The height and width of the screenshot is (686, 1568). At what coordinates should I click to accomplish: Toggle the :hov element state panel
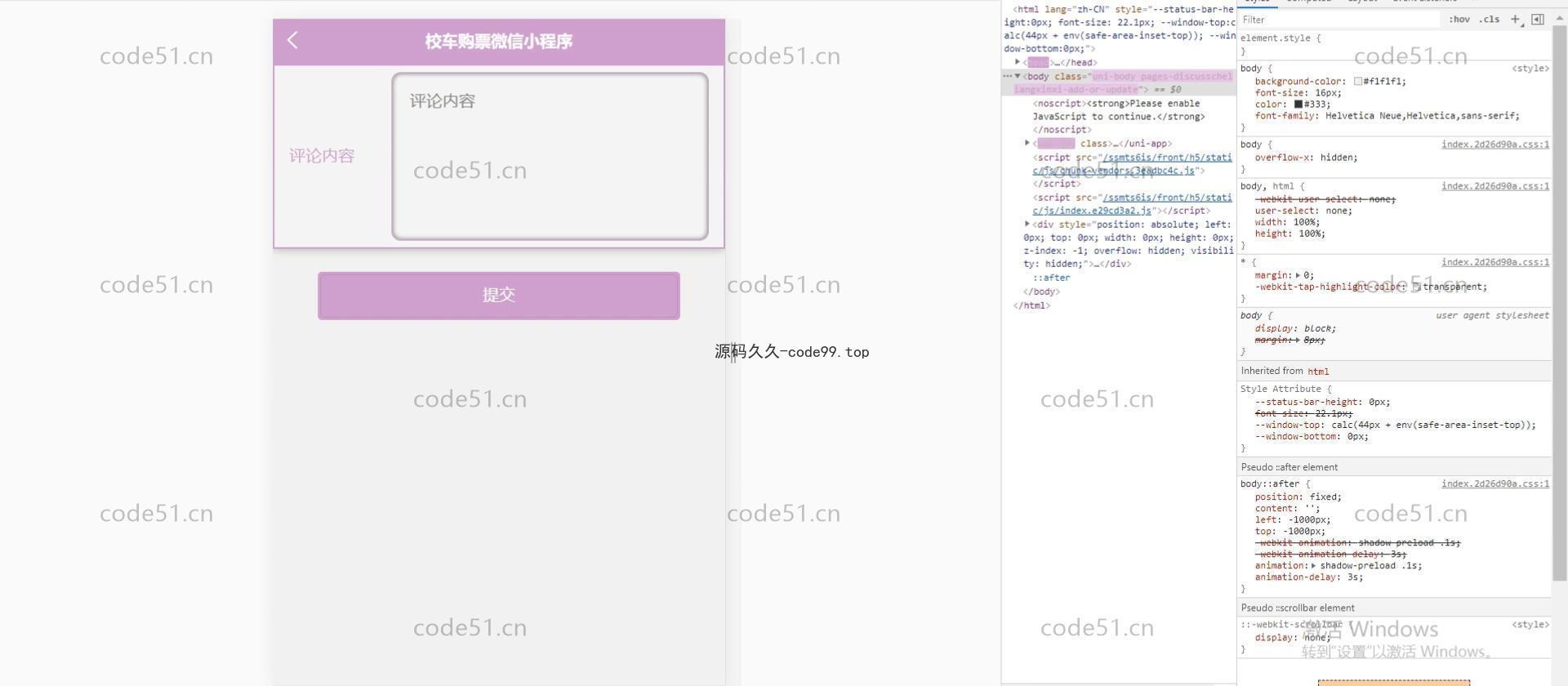[x=1459, y=20]
